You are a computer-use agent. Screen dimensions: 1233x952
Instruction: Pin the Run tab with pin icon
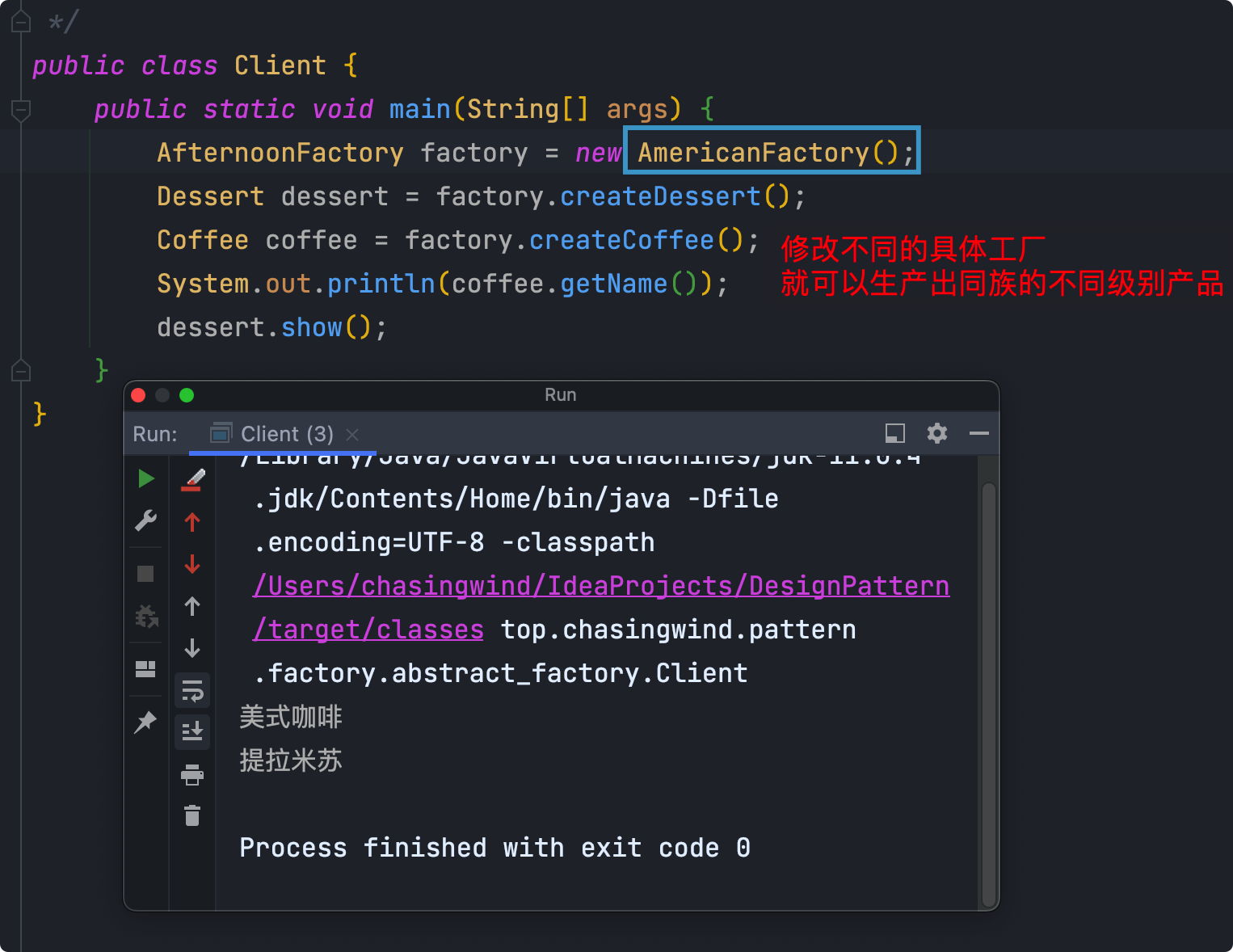145,722
